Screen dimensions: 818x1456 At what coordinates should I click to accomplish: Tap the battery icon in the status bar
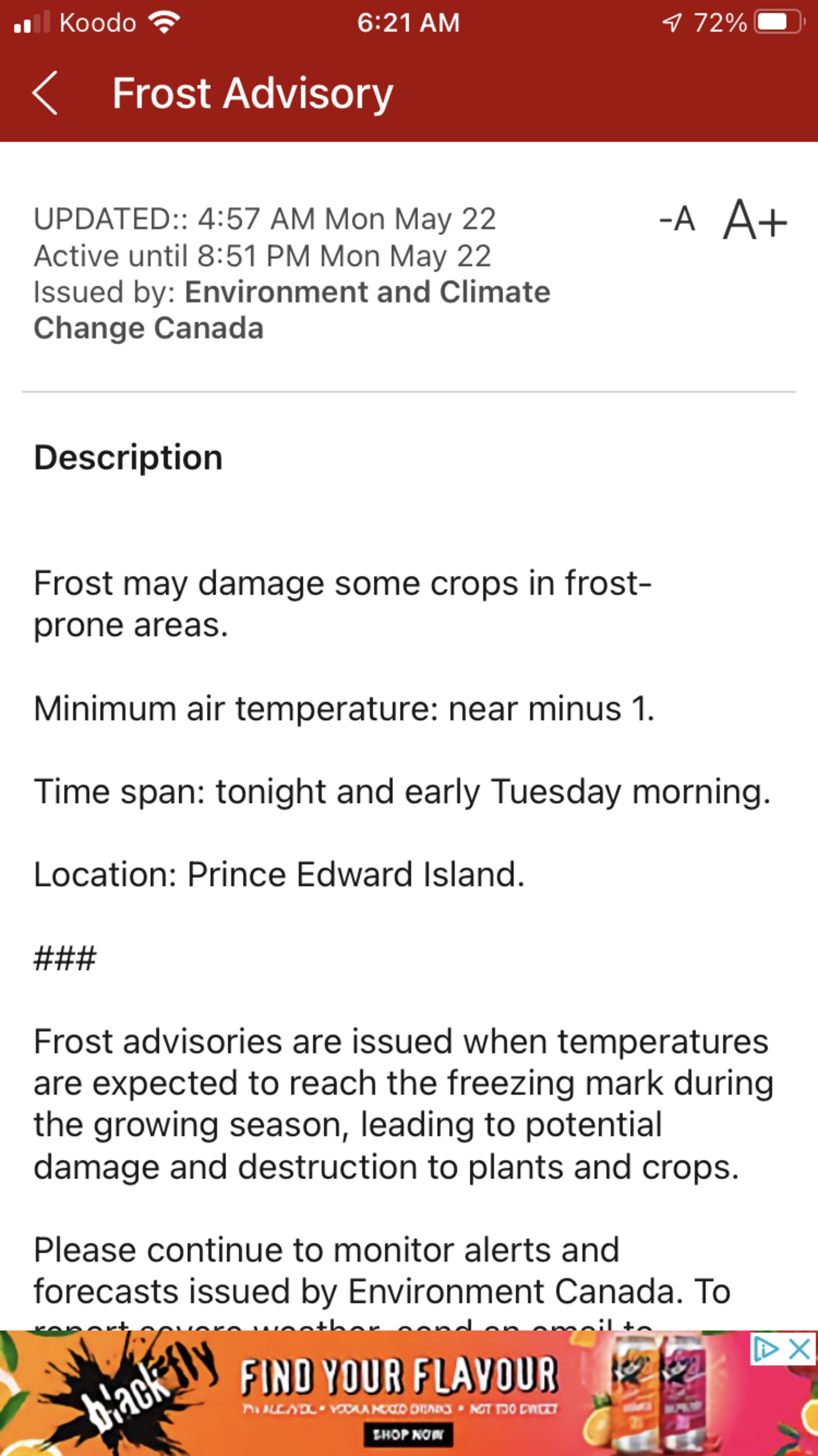pos(778,23)
